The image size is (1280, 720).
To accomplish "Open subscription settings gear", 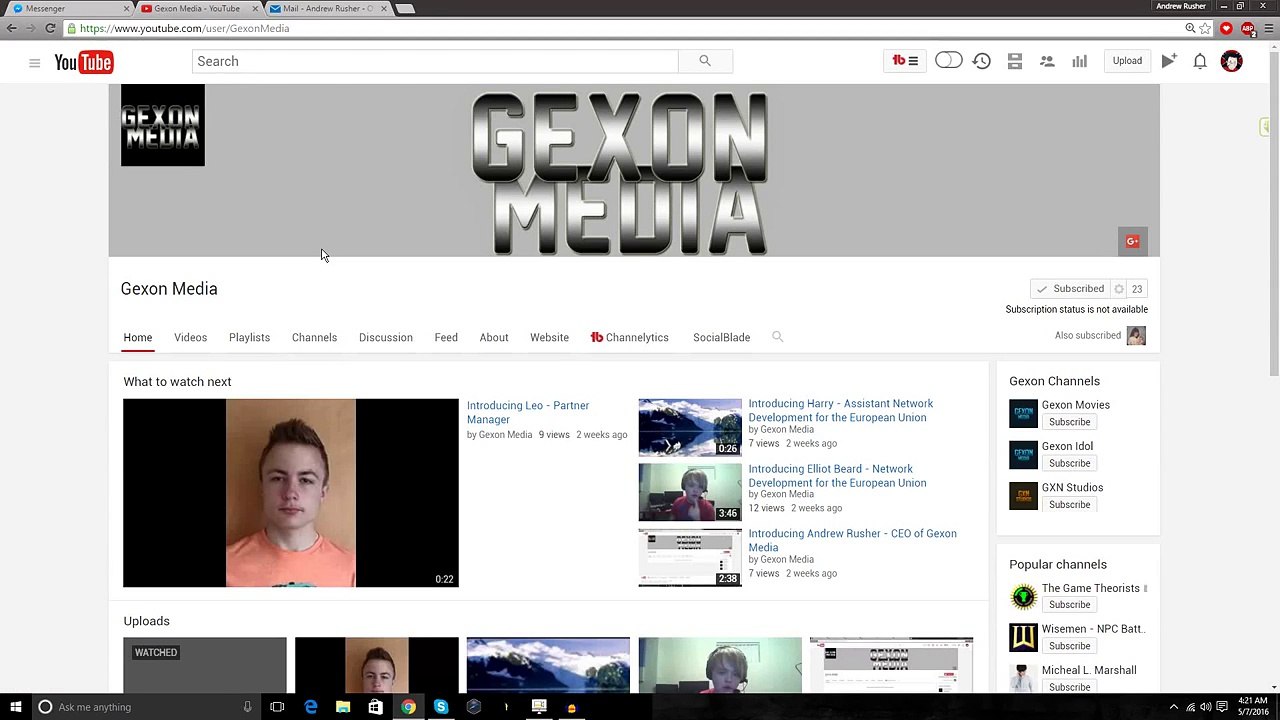I will [1119, 289].
